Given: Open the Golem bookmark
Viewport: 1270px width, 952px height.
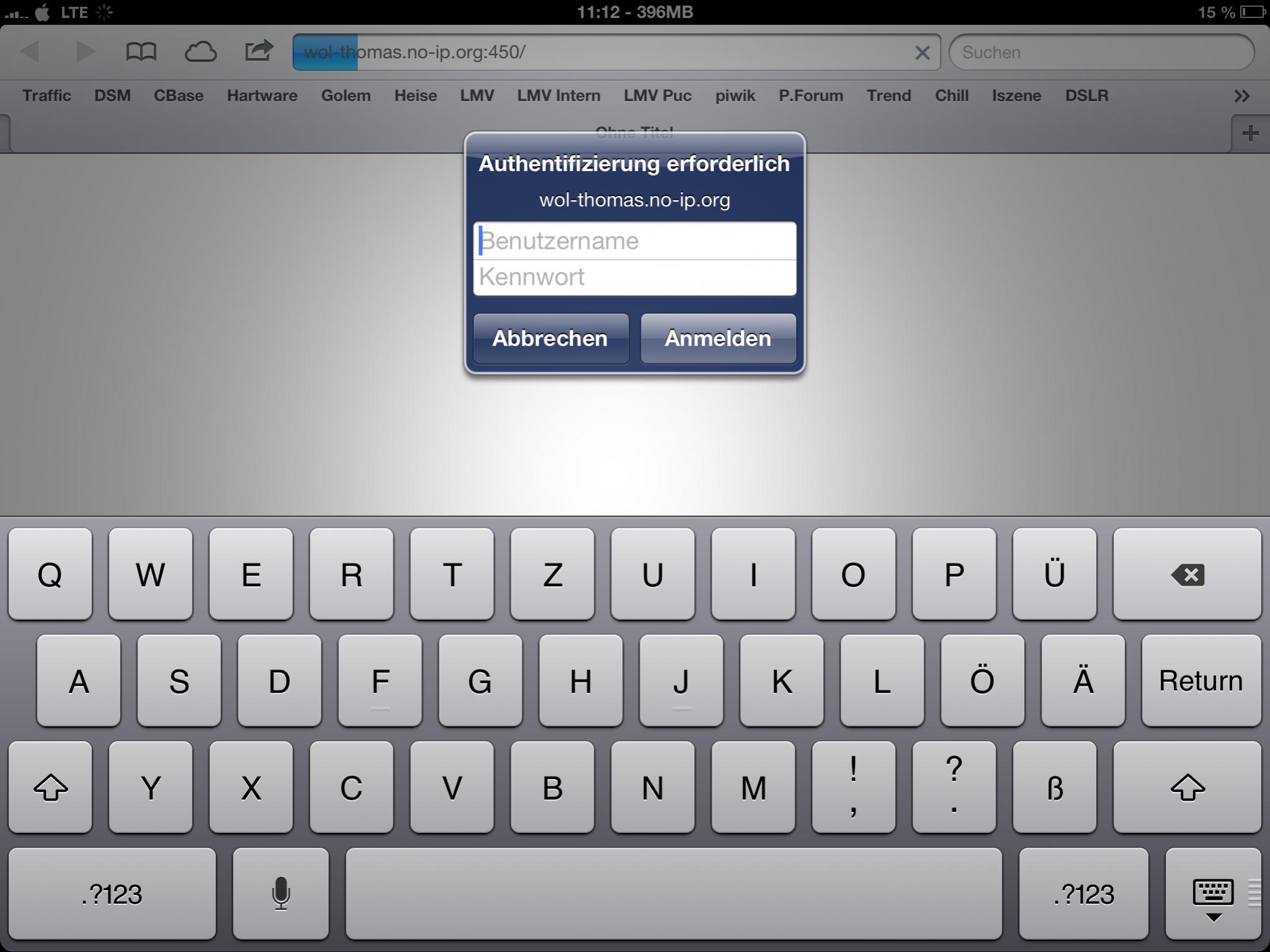Looking at the screenshot, I should coord(346,96).
